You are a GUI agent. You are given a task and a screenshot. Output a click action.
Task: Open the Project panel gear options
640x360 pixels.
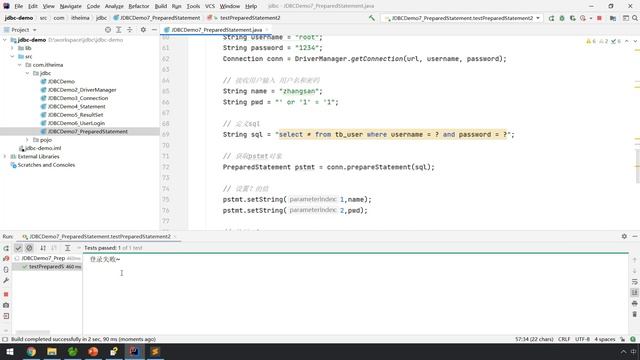pos(143,30)
